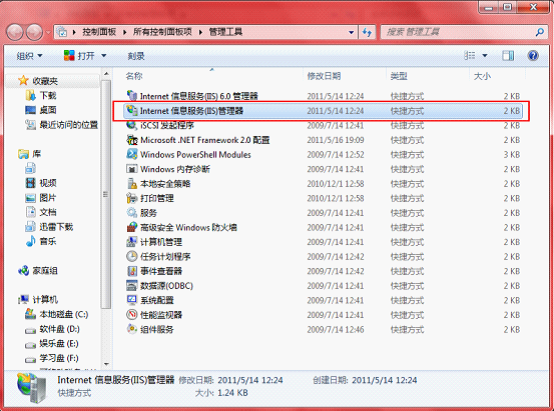Click the 性能监视器 icon
Image resolution: width=554 pixels, height=411 pixels.
(x=132, y=315)
